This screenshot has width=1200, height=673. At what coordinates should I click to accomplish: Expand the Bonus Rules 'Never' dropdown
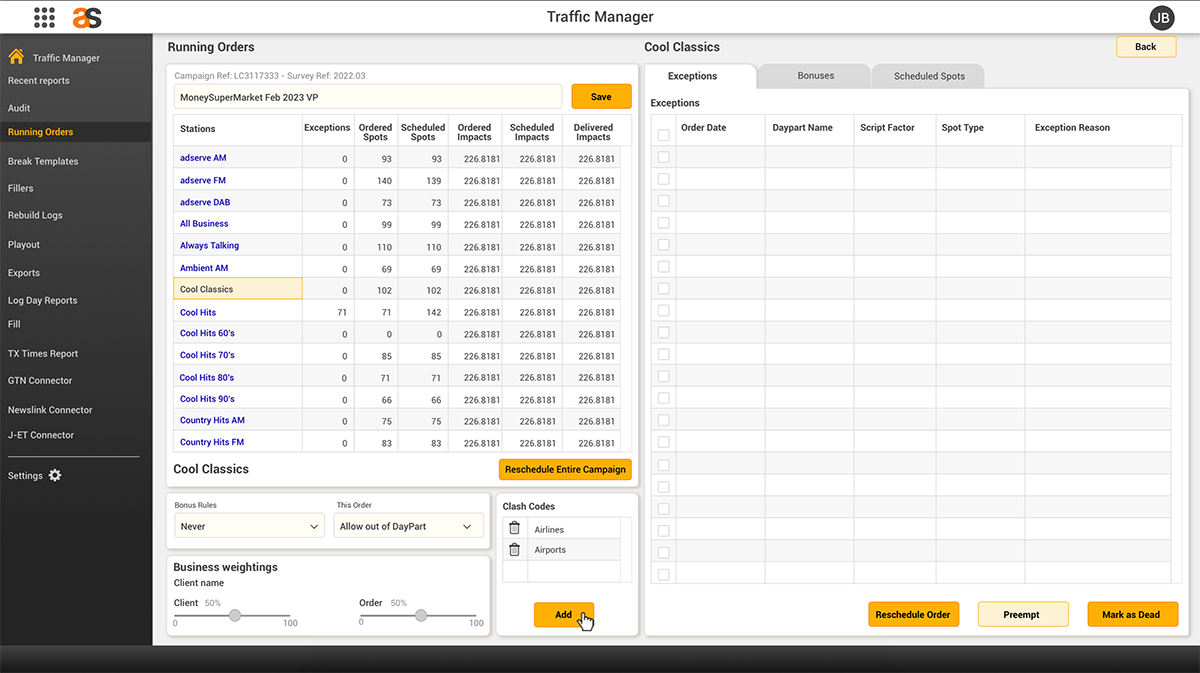249,526
